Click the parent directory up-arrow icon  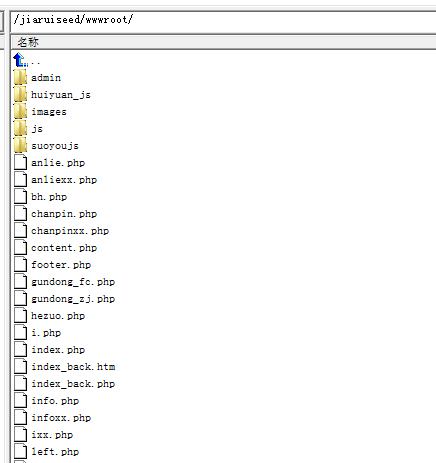tap(20, 60)
